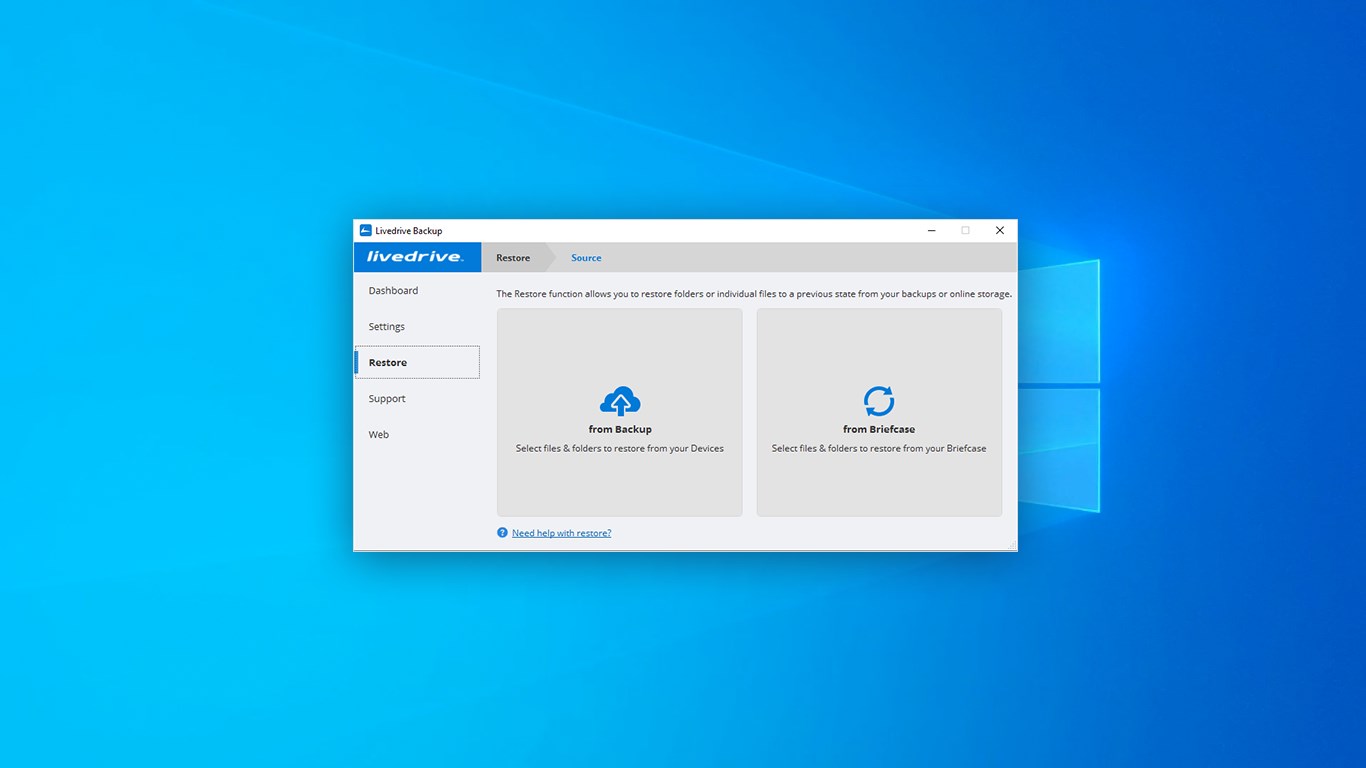Click 'Select files & folders to restore from your Devices'
The width and height of the screenshot is (1366, 768).
click(620, 448)
